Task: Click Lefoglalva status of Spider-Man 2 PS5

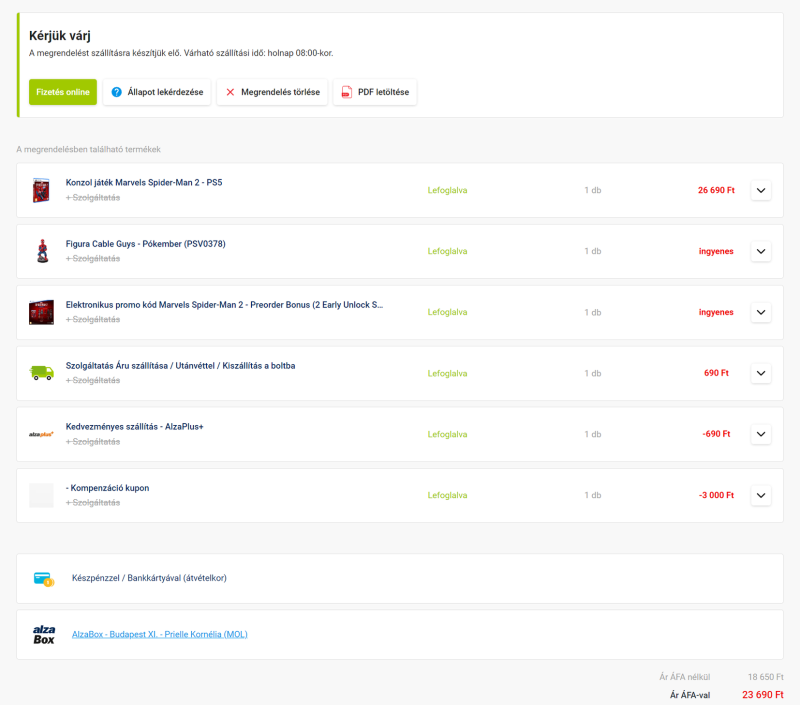Action: coord(447,190)
